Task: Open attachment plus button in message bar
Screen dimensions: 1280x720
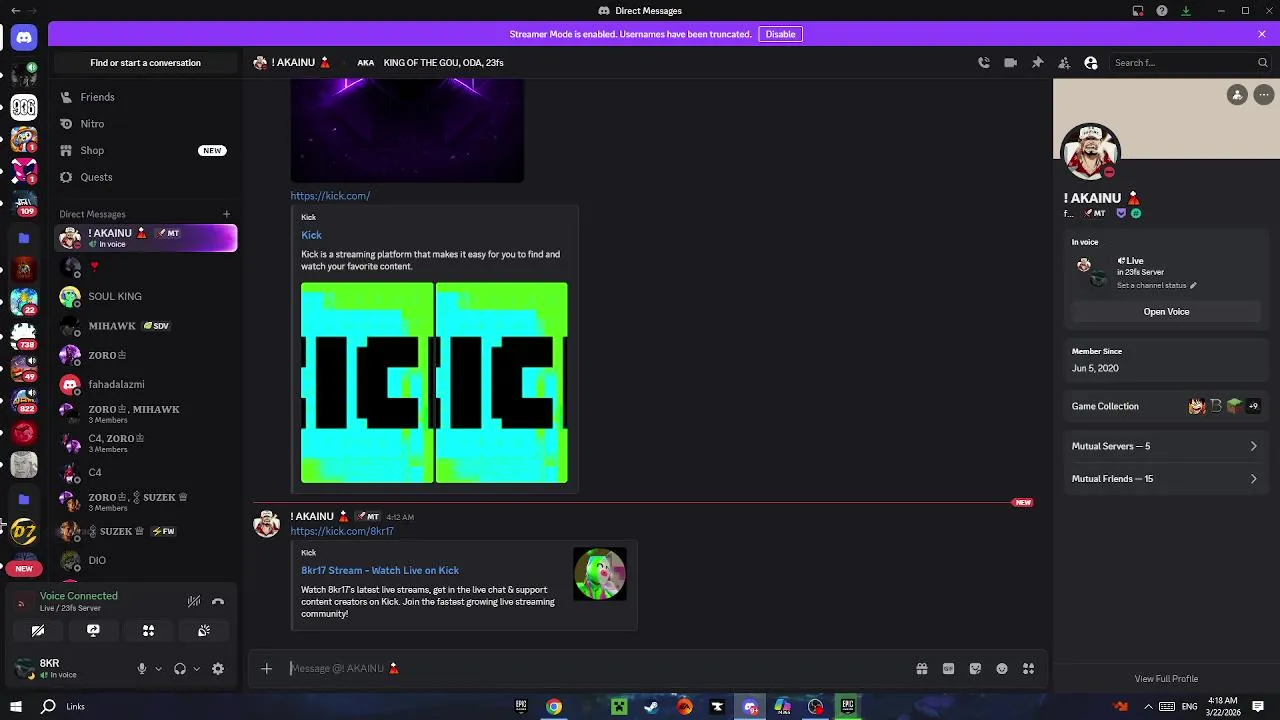Action: pos(267,668)
